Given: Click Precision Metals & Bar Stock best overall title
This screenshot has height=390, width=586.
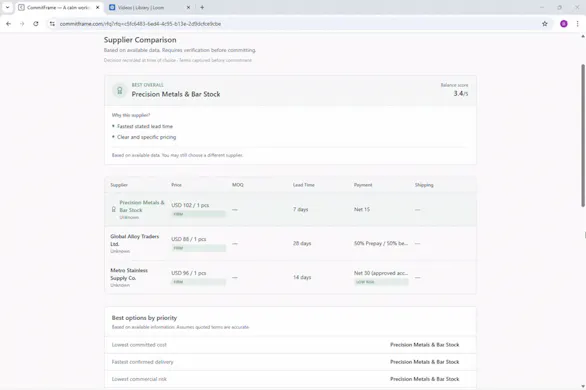Looking at the screenshot, I should pos(176,94).
